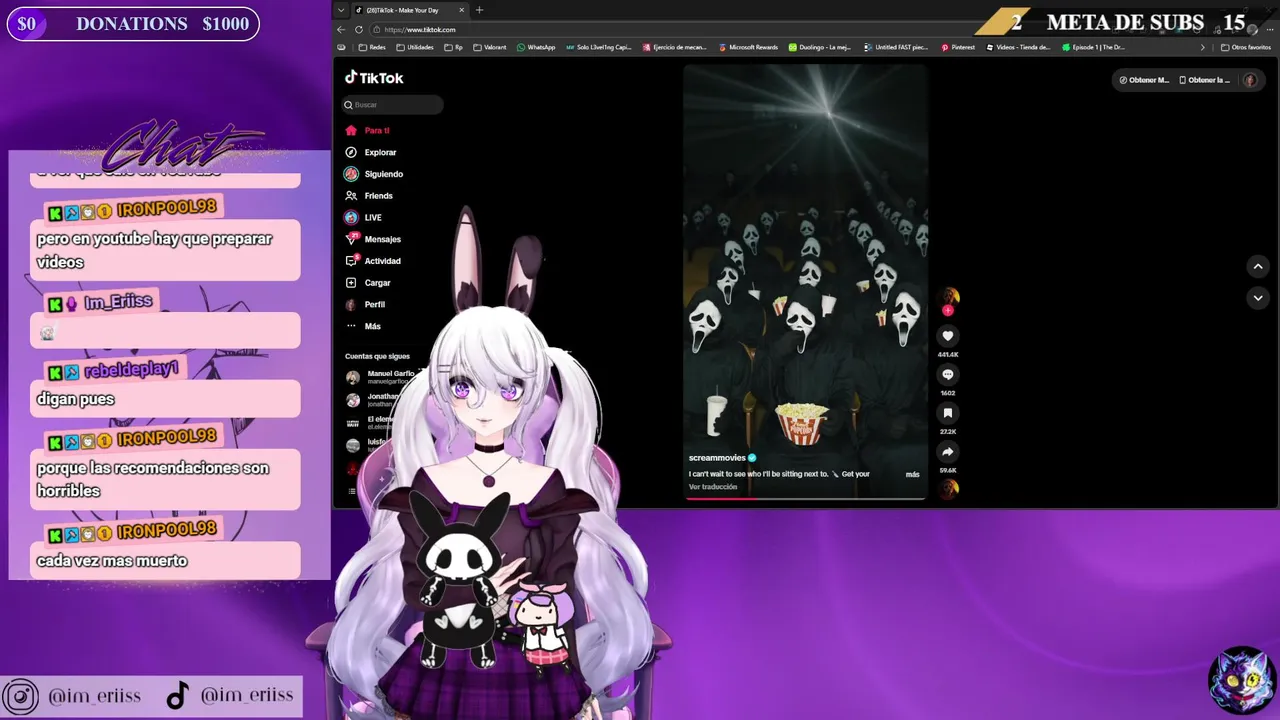Open the tab search dropdown arrow
Viewport: 1280px width, 720px height.
(x=341, y=10)
